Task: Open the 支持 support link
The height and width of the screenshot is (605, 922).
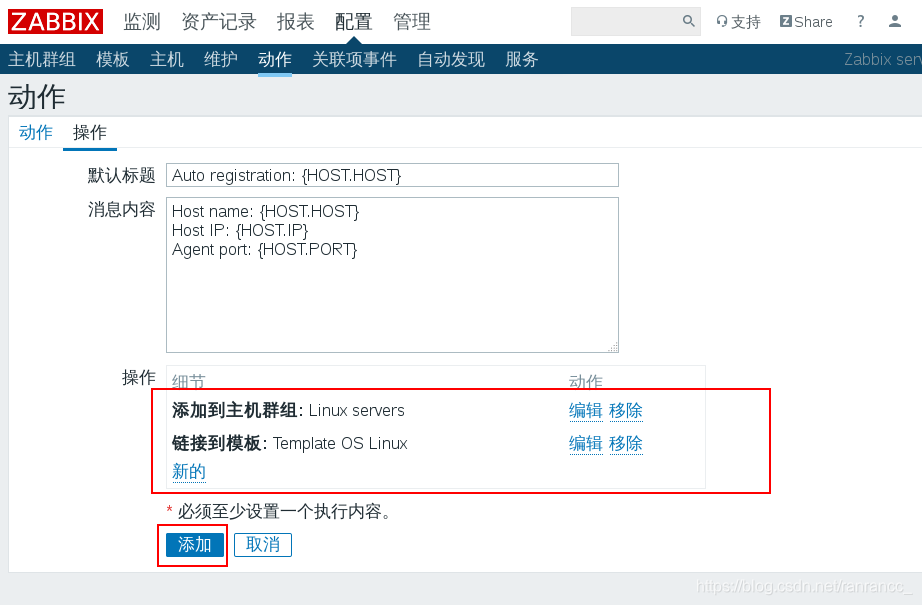Action: (x=738, y=22)
